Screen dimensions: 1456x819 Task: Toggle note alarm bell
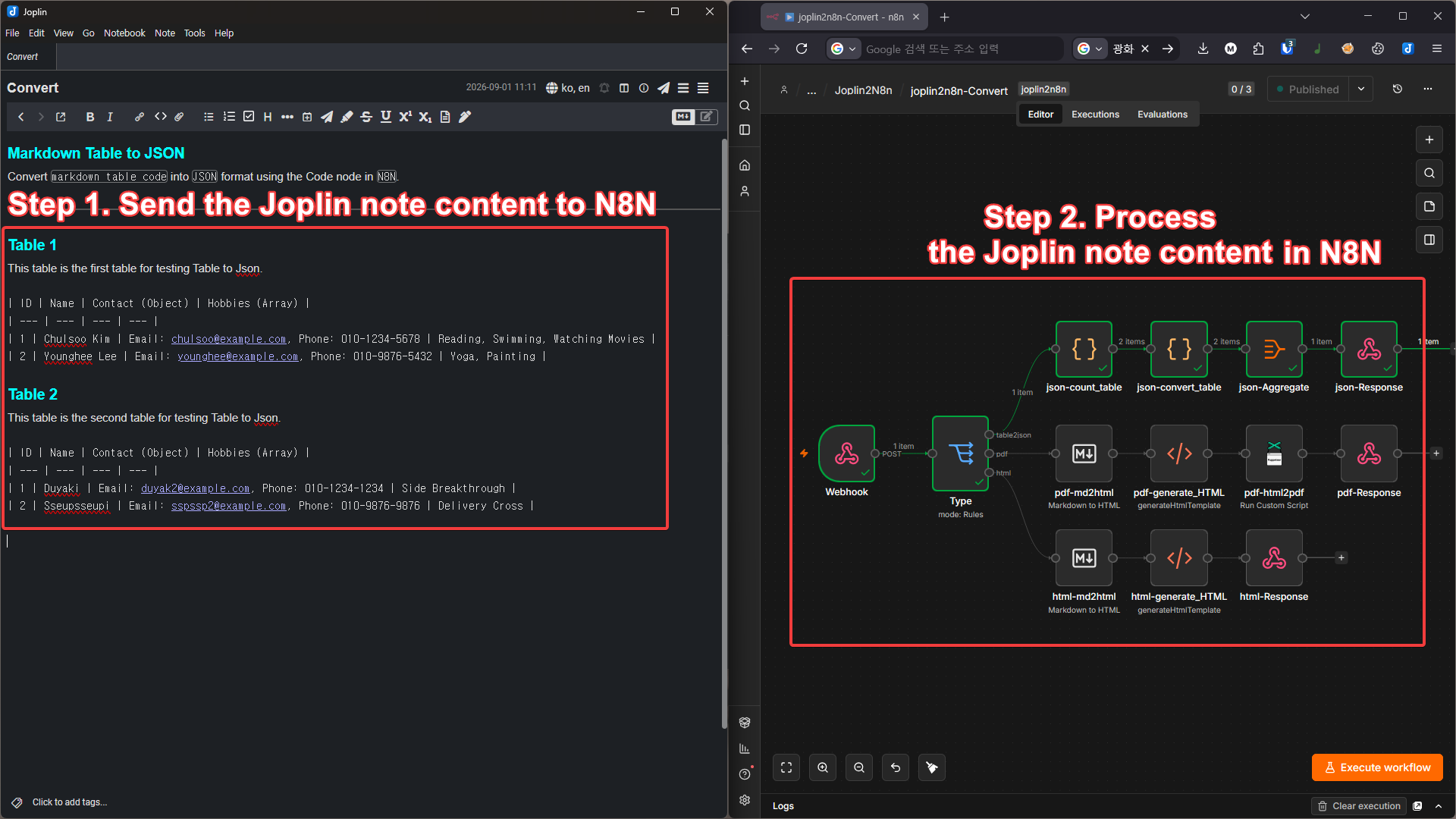(x=604, y=88)
